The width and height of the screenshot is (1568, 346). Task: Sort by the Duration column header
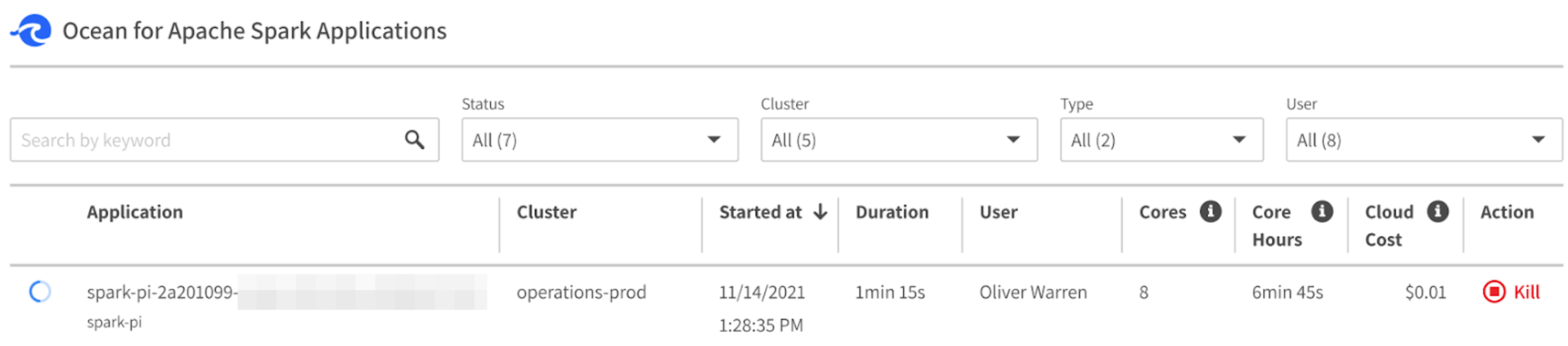point(892,212)
